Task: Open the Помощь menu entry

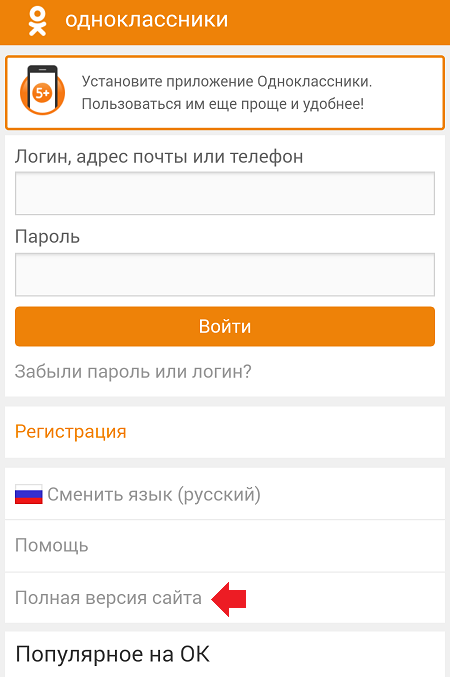Action: coord(225,546)
